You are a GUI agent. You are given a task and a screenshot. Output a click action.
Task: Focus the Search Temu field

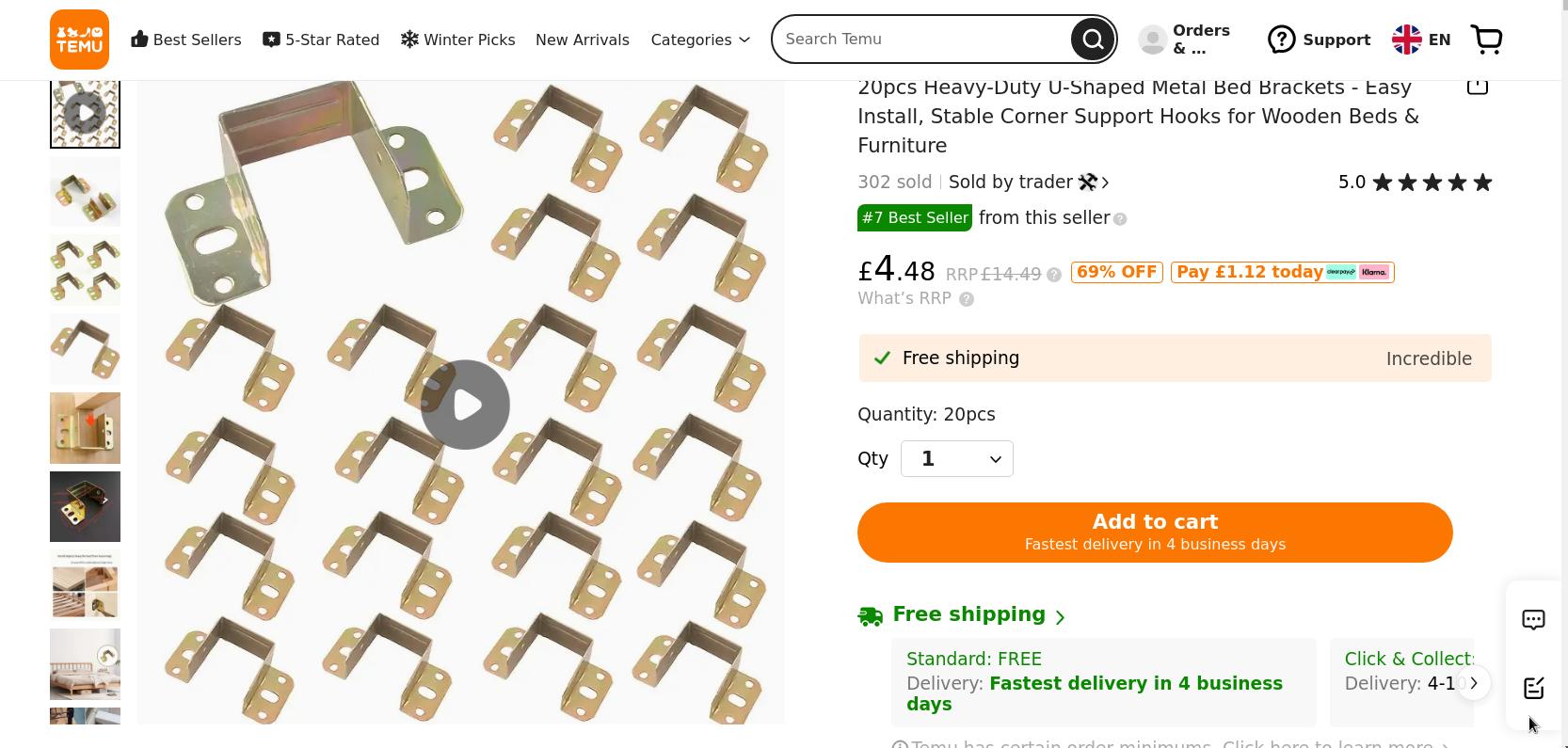click(x=922, y=40)
